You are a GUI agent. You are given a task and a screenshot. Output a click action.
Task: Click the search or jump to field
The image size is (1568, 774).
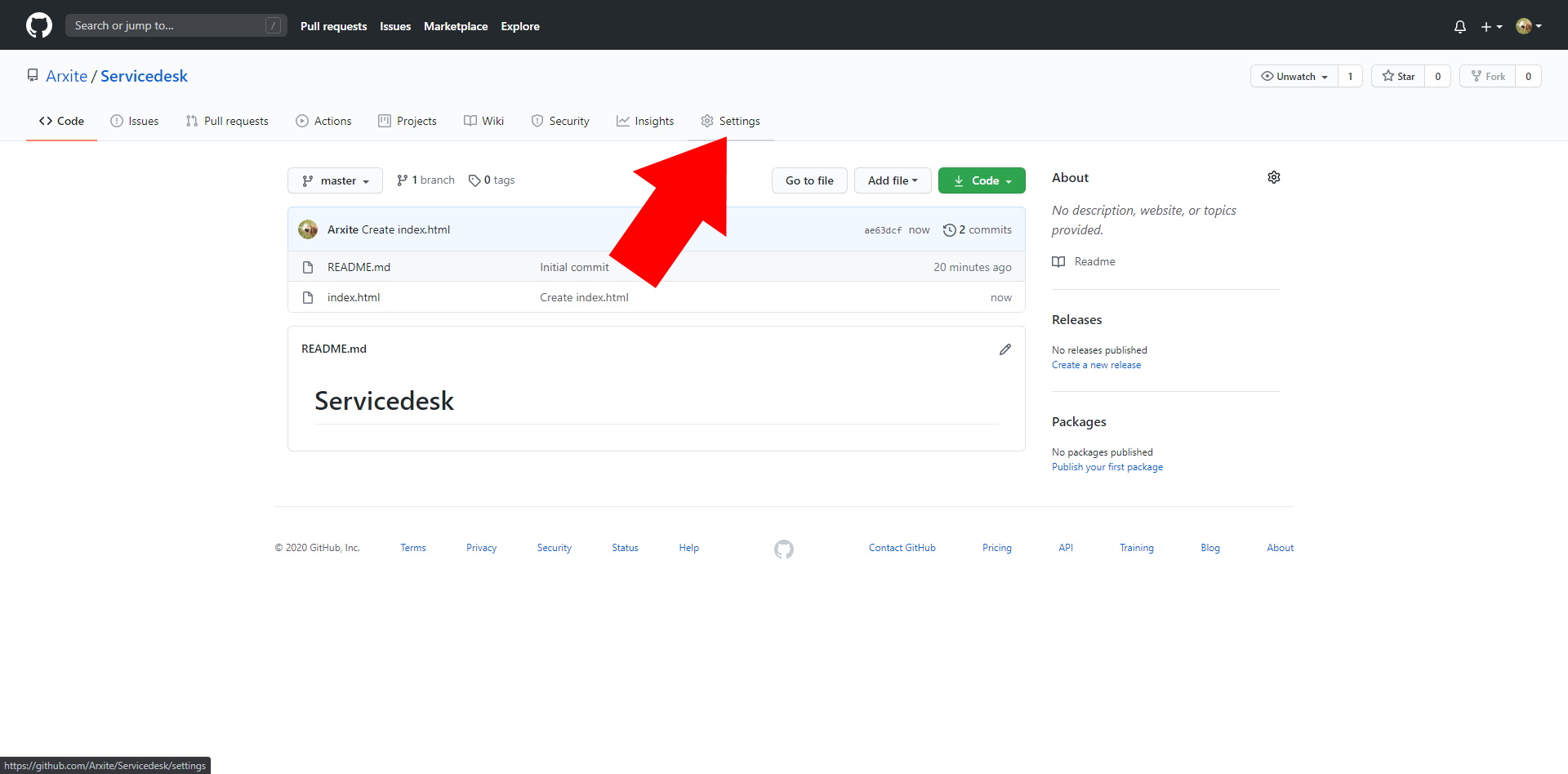coord(176,25)
